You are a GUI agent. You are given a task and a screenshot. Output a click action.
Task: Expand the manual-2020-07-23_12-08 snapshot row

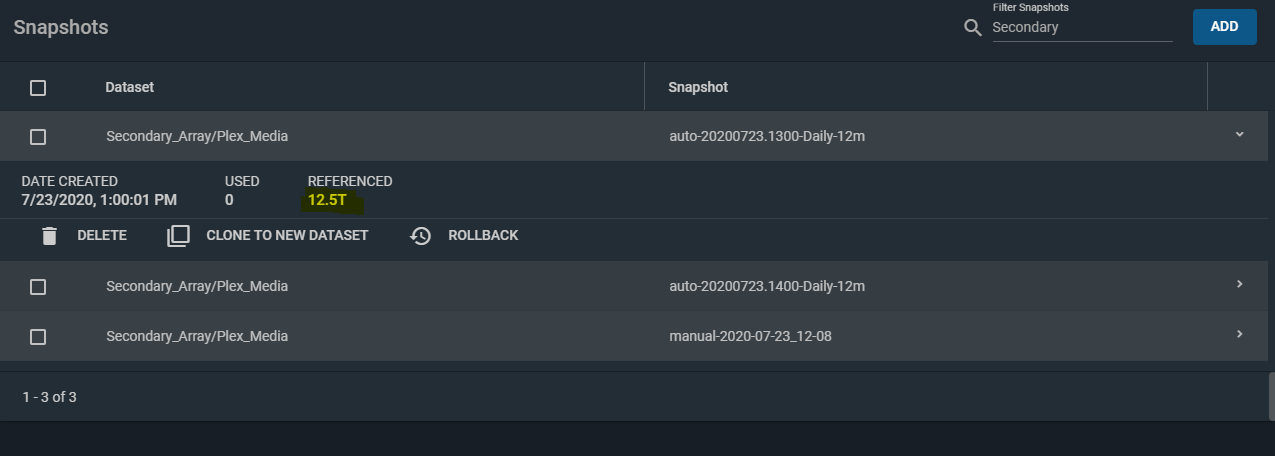click(x=1239, y=334)
